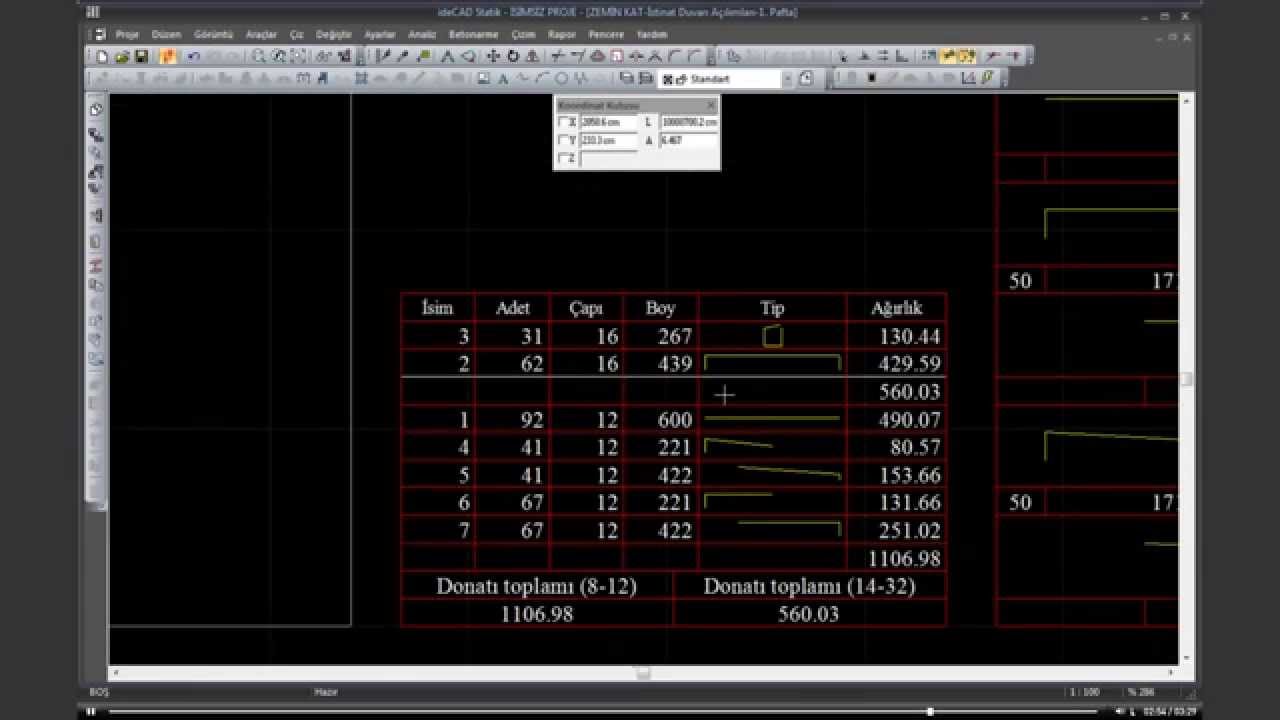Click the Z coordinate input field
Screen dimensions: 1280x720
[609, 158]
